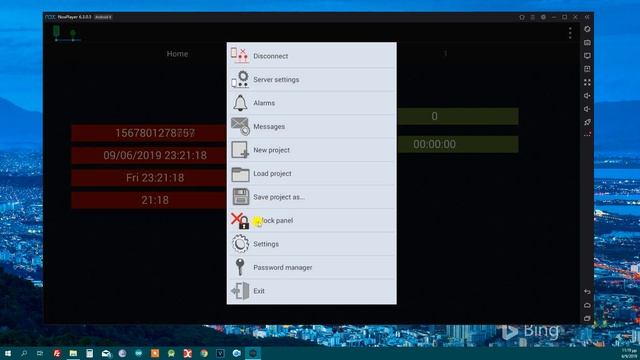Viewport: 640px width, 360px height.
Task: Open the Settings menu entry
Action: pos(311,244)
